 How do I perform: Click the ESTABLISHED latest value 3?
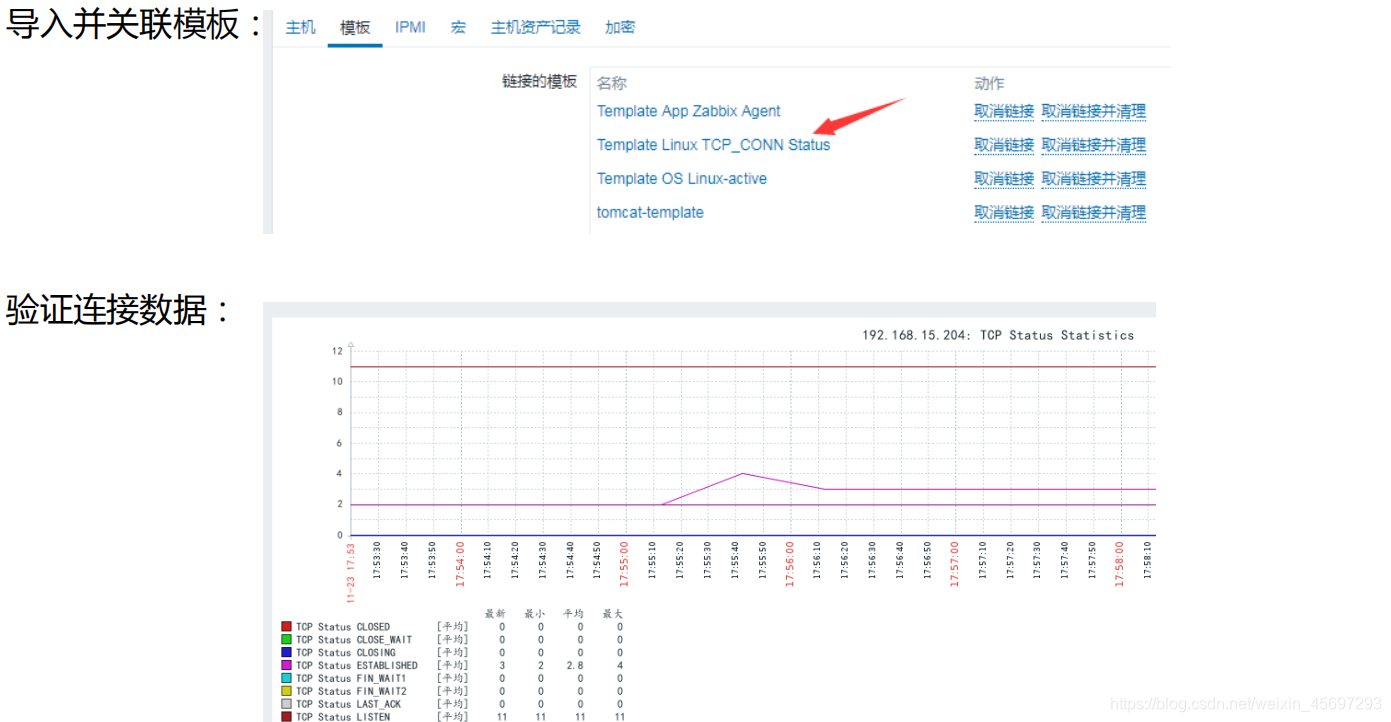pyautogui.click(x=502, y=666)
